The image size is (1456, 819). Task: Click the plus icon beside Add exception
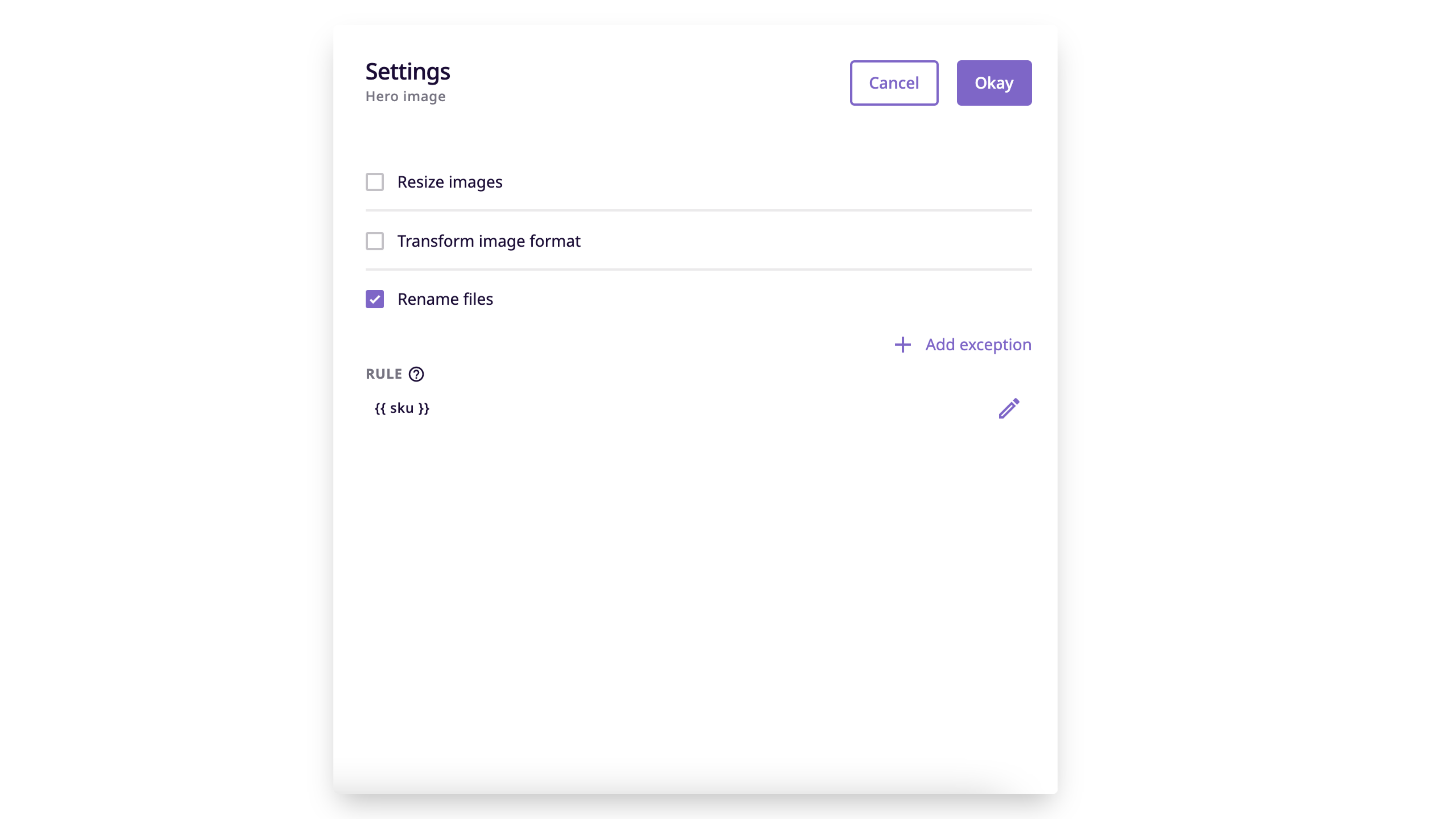(x=903, y=345)
